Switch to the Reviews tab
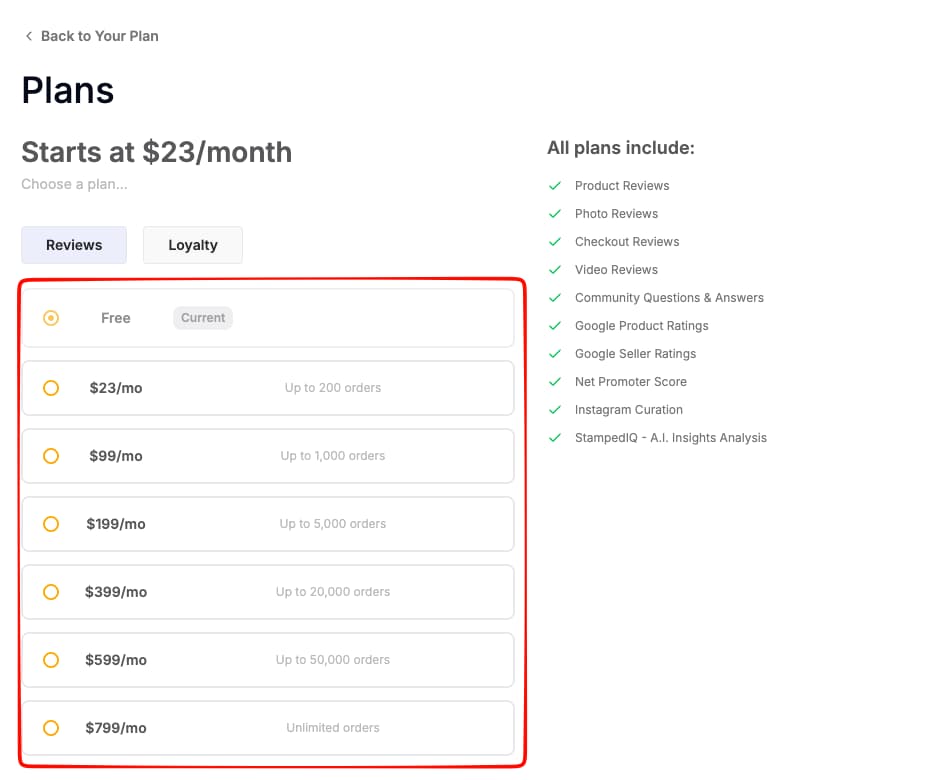Screen dimensions: 931x780 [x=74, y=245]
